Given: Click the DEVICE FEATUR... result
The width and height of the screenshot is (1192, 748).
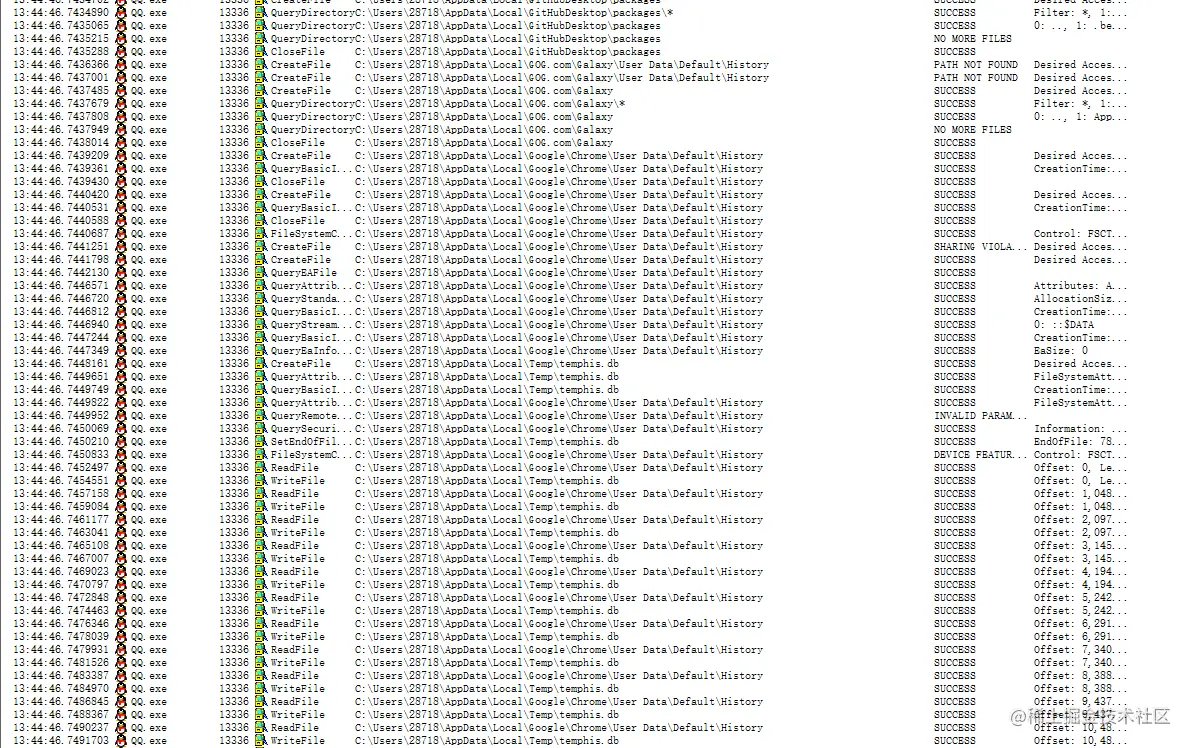Looking at the screenshot, I should click(981, 455).
